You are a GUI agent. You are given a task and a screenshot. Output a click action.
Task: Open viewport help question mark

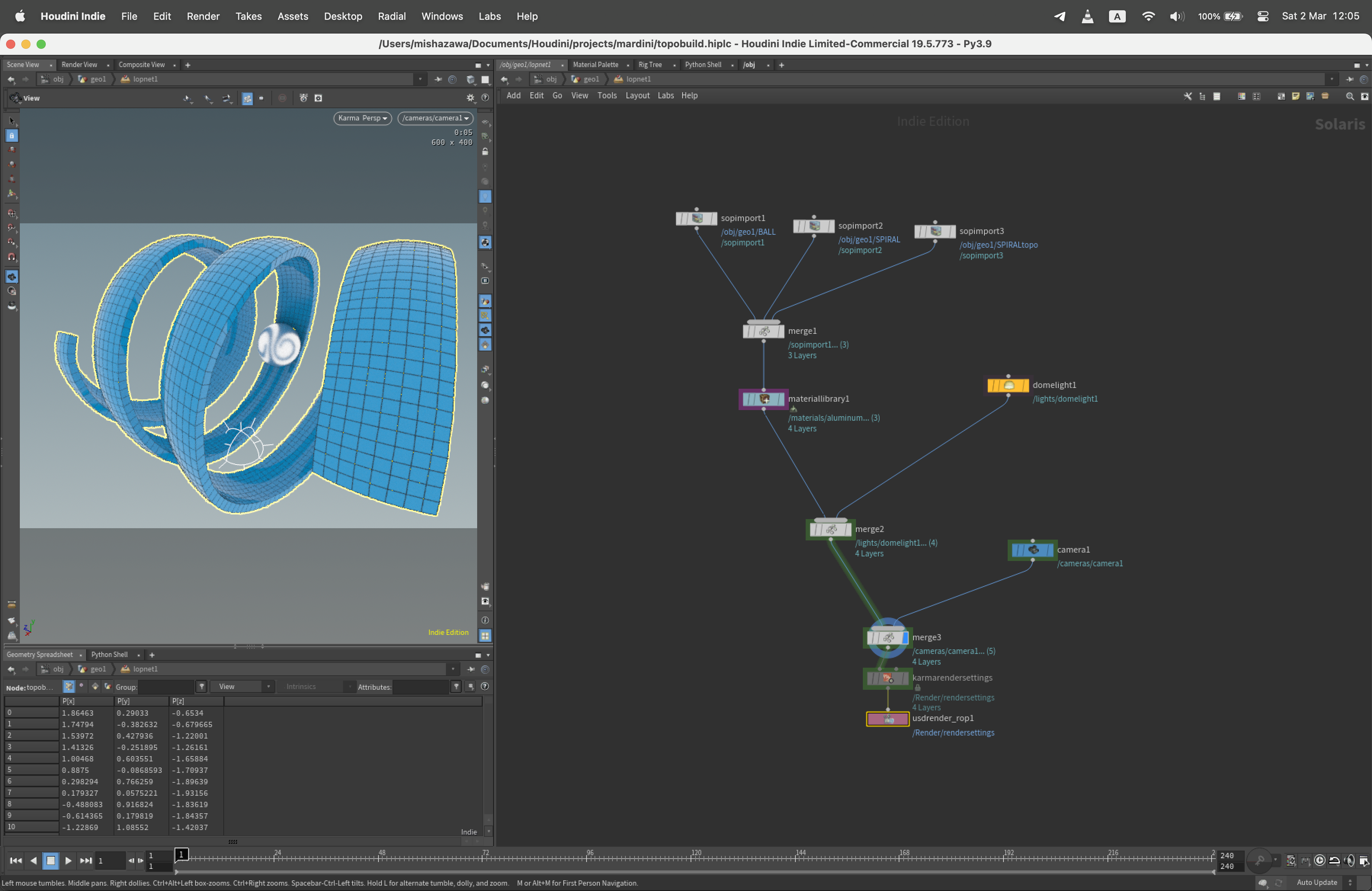[x=486, y=98]
